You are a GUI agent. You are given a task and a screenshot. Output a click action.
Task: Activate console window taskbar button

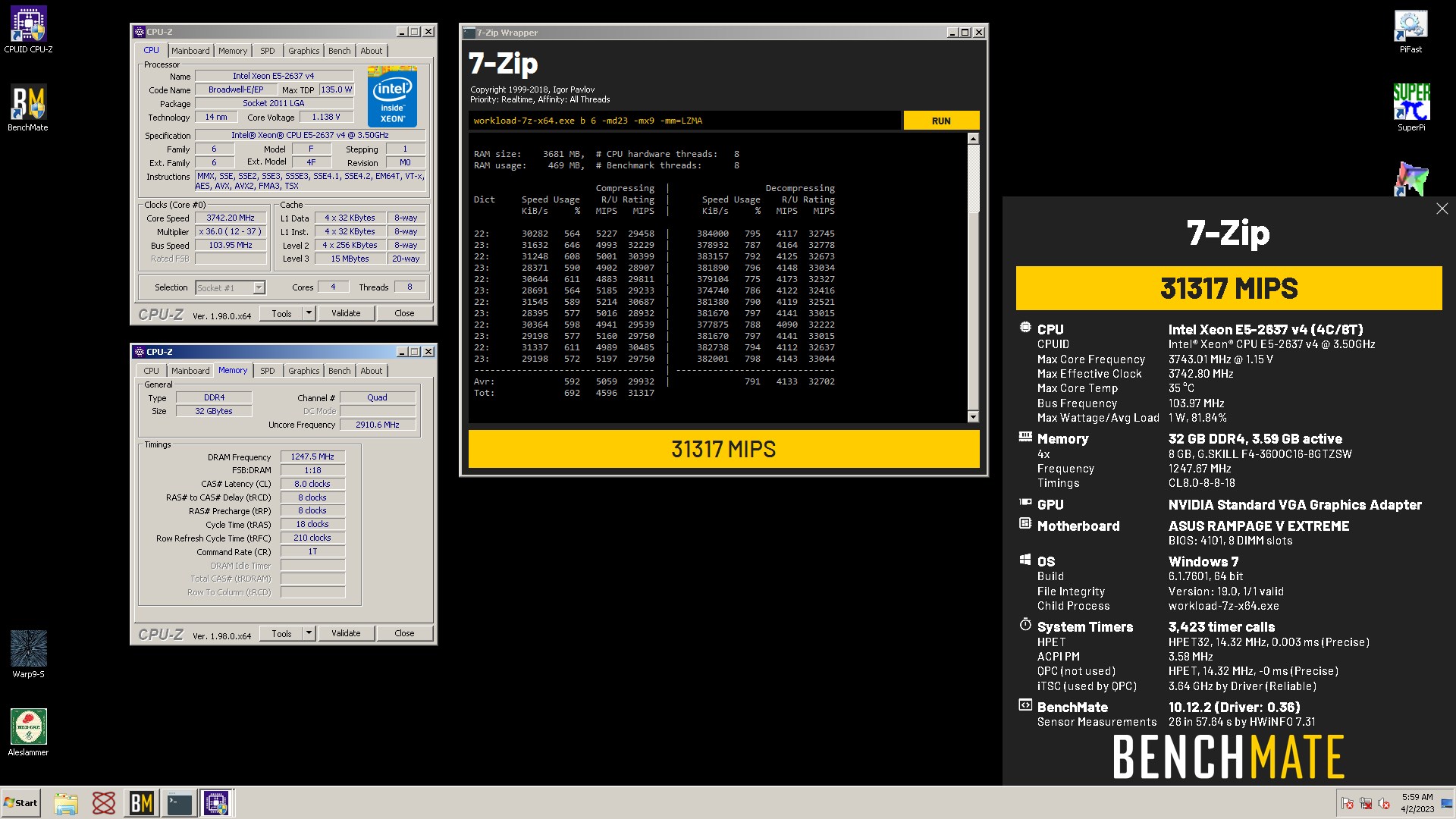tap(180, 803)
